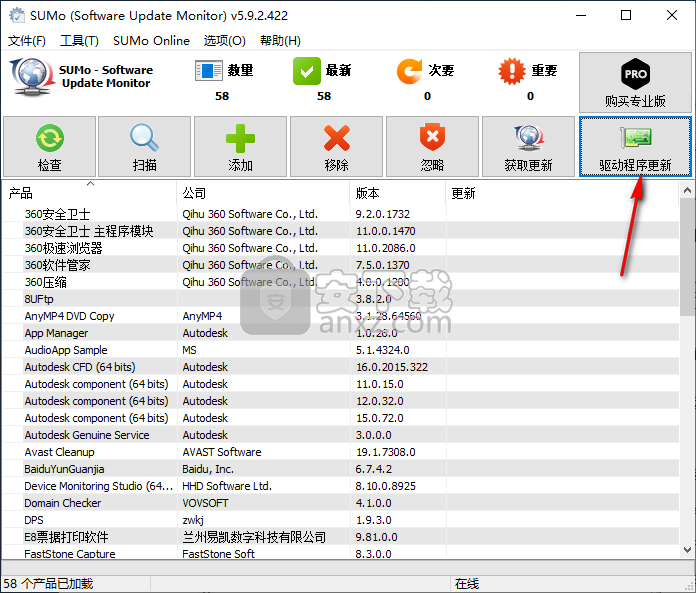696x593 pixels.
Task: Click the 忽略 (Ignore) shield button
Action: pos(432,146)
